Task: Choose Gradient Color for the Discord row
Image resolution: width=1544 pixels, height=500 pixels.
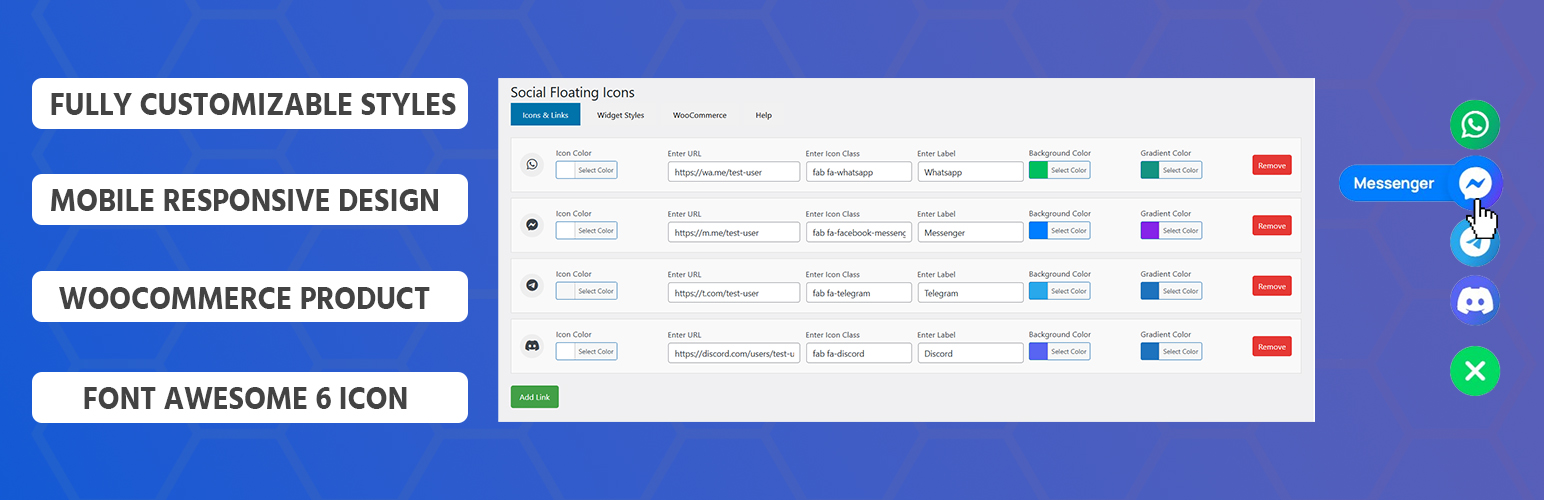Action: (x=1171, y=351)
